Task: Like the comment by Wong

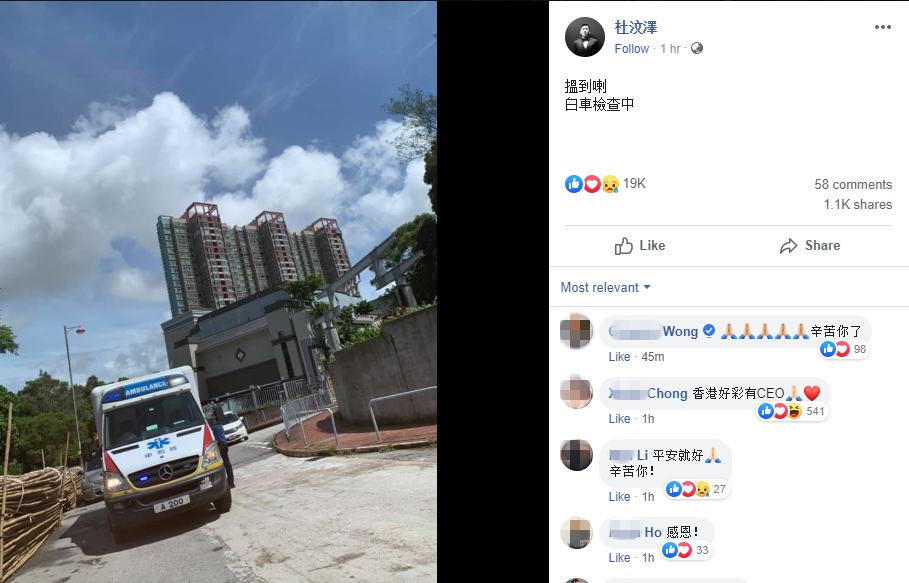Action: [x=619, y=357]
